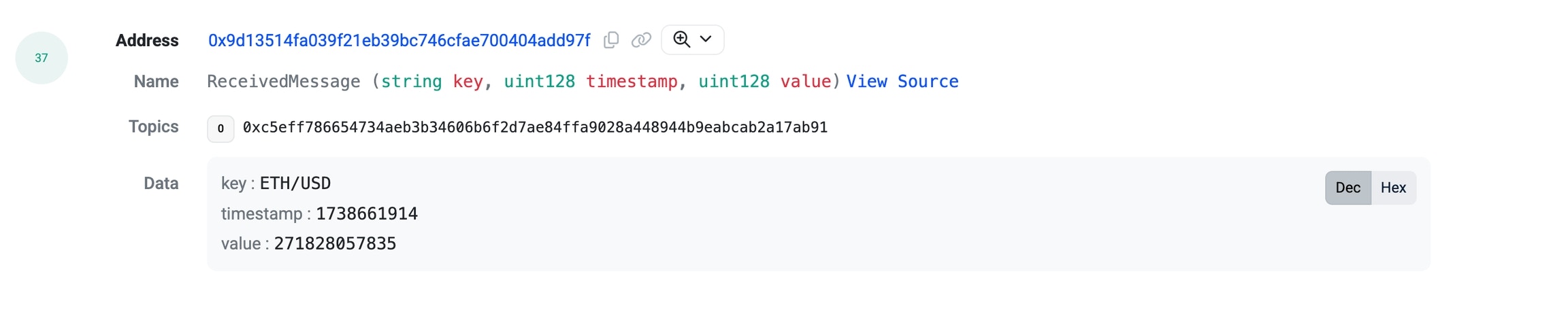The height and width of the screenshot is (329, 1568).
Task: Click the uint128 timestamp parameter text
Action: tap(591, 82)
